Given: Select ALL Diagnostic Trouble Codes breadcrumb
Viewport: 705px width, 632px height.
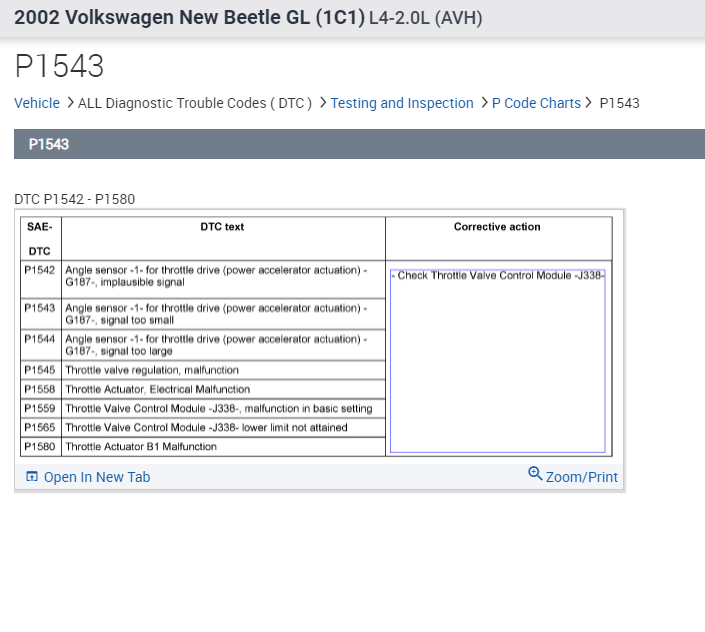Looking at the screenshot, I should click(195, 103).
